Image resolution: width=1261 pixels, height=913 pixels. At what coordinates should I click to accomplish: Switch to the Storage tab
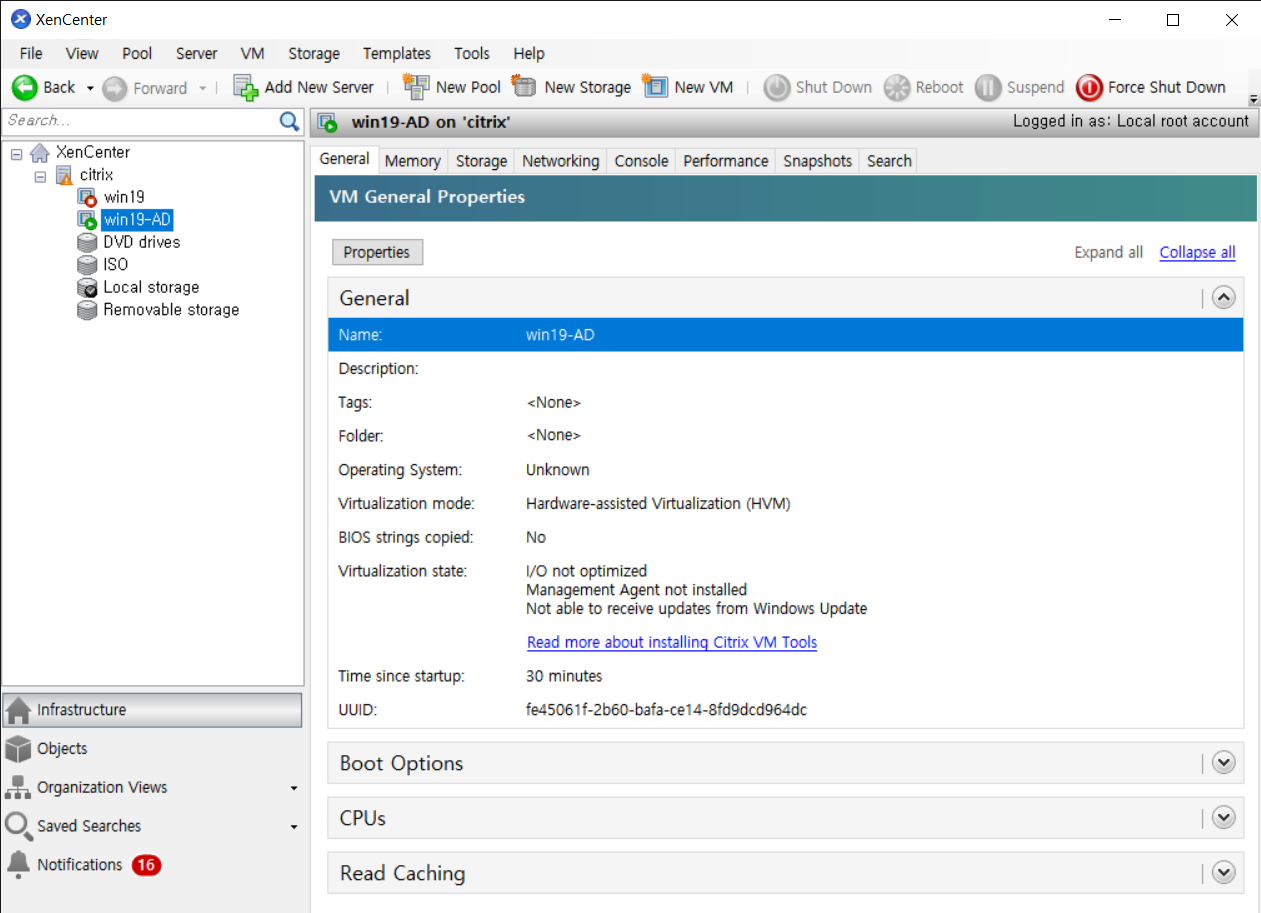pyautogui.click(x=481, y=161)
